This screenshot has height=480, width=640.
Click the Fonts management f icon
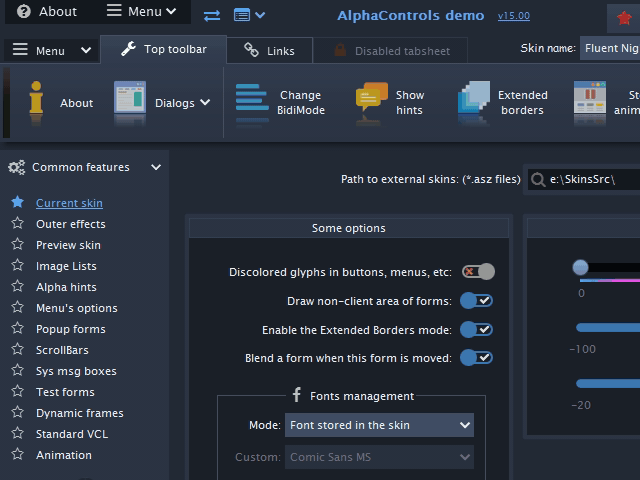(297, 394)
